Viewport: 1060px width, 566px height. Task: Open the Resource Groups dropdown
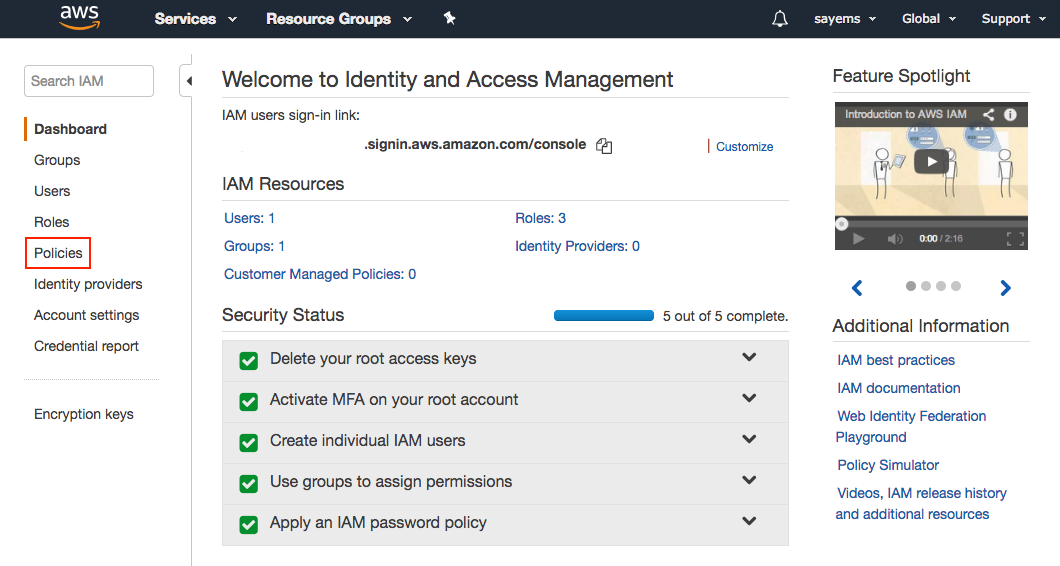click(339, 19)
